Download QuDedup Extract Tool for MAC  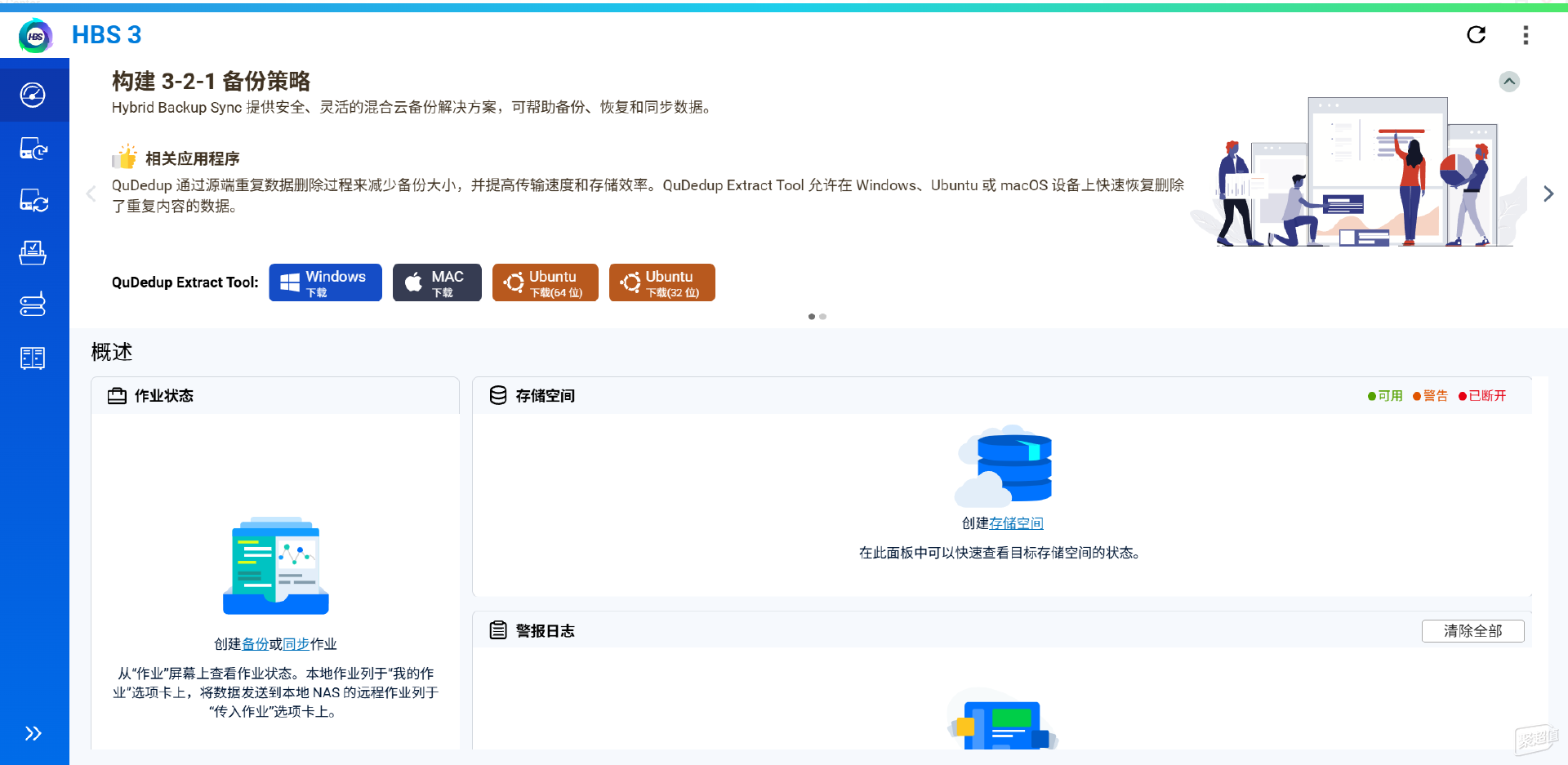pos(437,282)
